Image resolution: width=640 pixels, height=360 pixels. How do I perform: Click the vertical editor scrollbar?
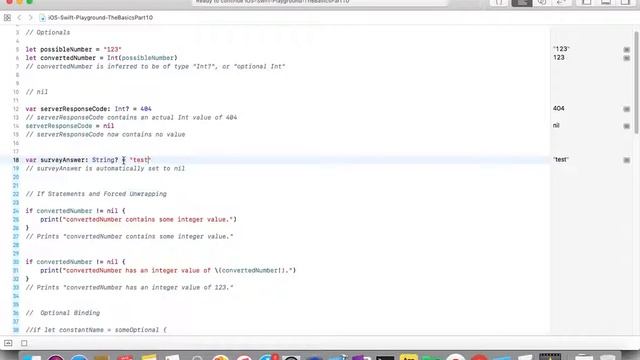[636, 82]
